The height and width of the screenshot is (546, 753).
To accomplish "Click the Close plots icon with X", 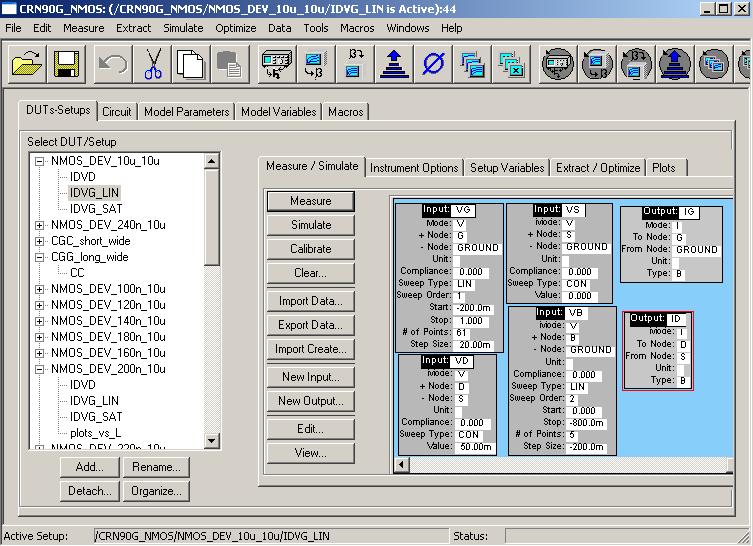I will point(512,64).
